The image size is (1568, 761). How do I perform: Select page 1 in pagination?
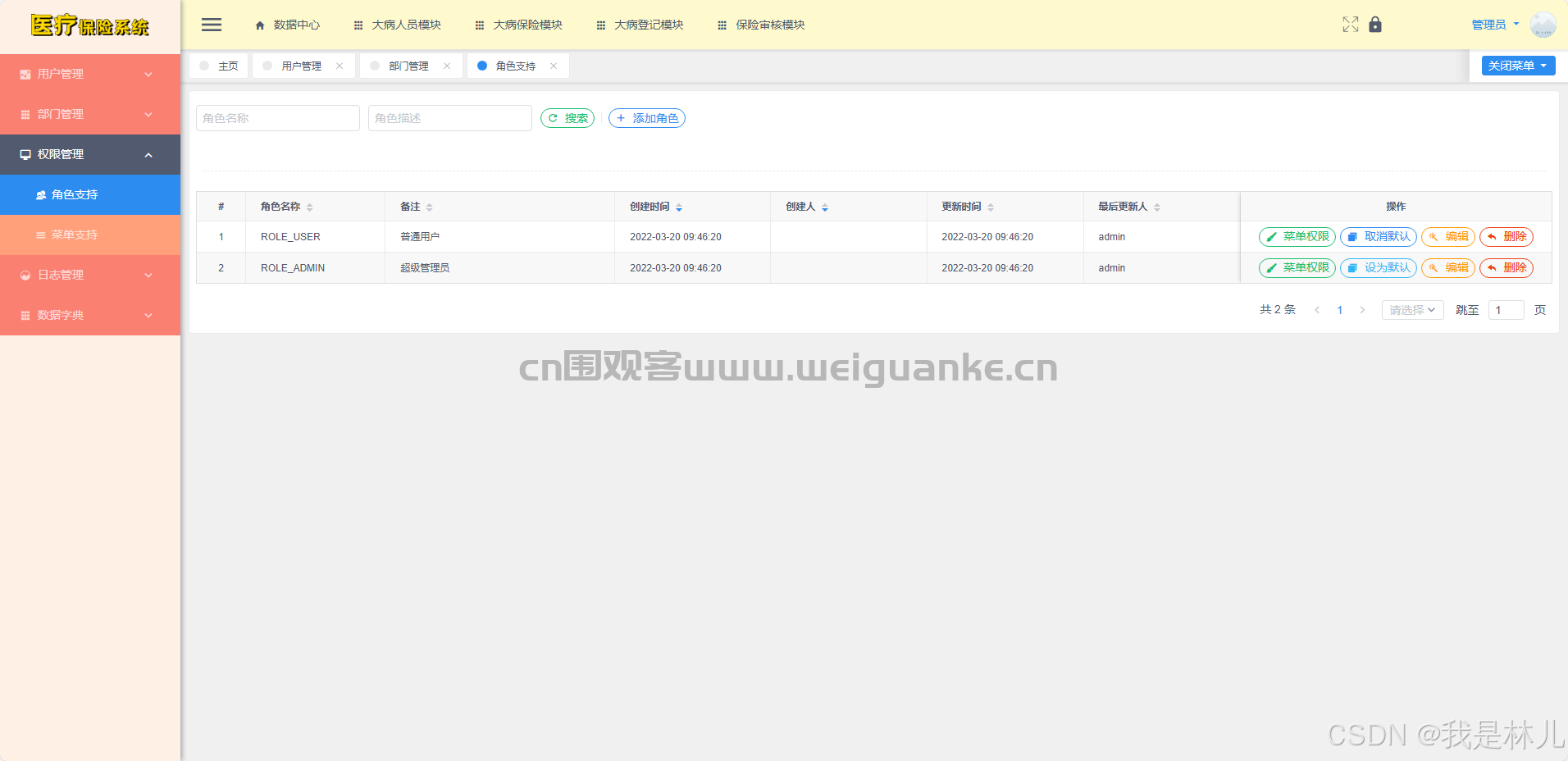coord(1340,310)
